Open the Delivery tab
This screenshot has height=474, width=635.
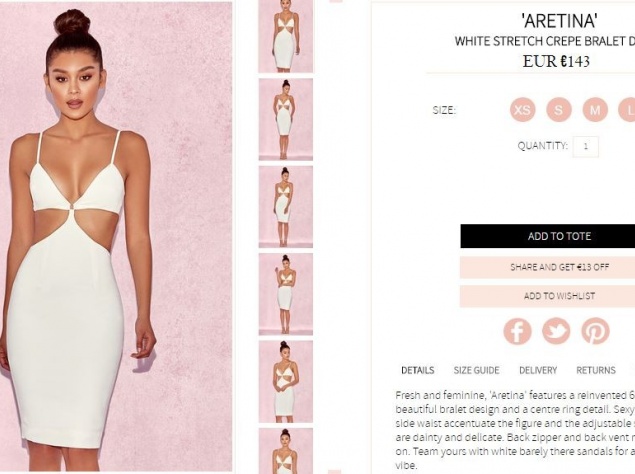click(x=538, y=370)
